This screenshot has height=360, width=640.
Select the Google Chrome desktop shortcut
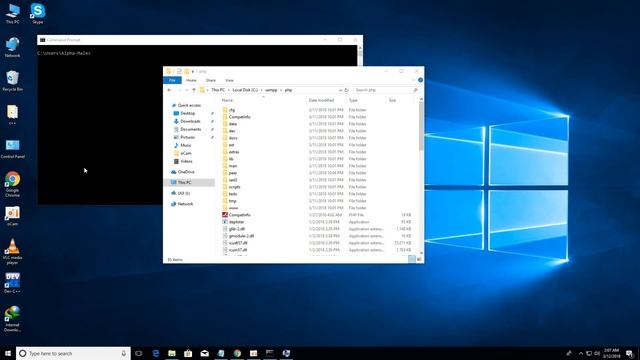(x=12, y=184)
